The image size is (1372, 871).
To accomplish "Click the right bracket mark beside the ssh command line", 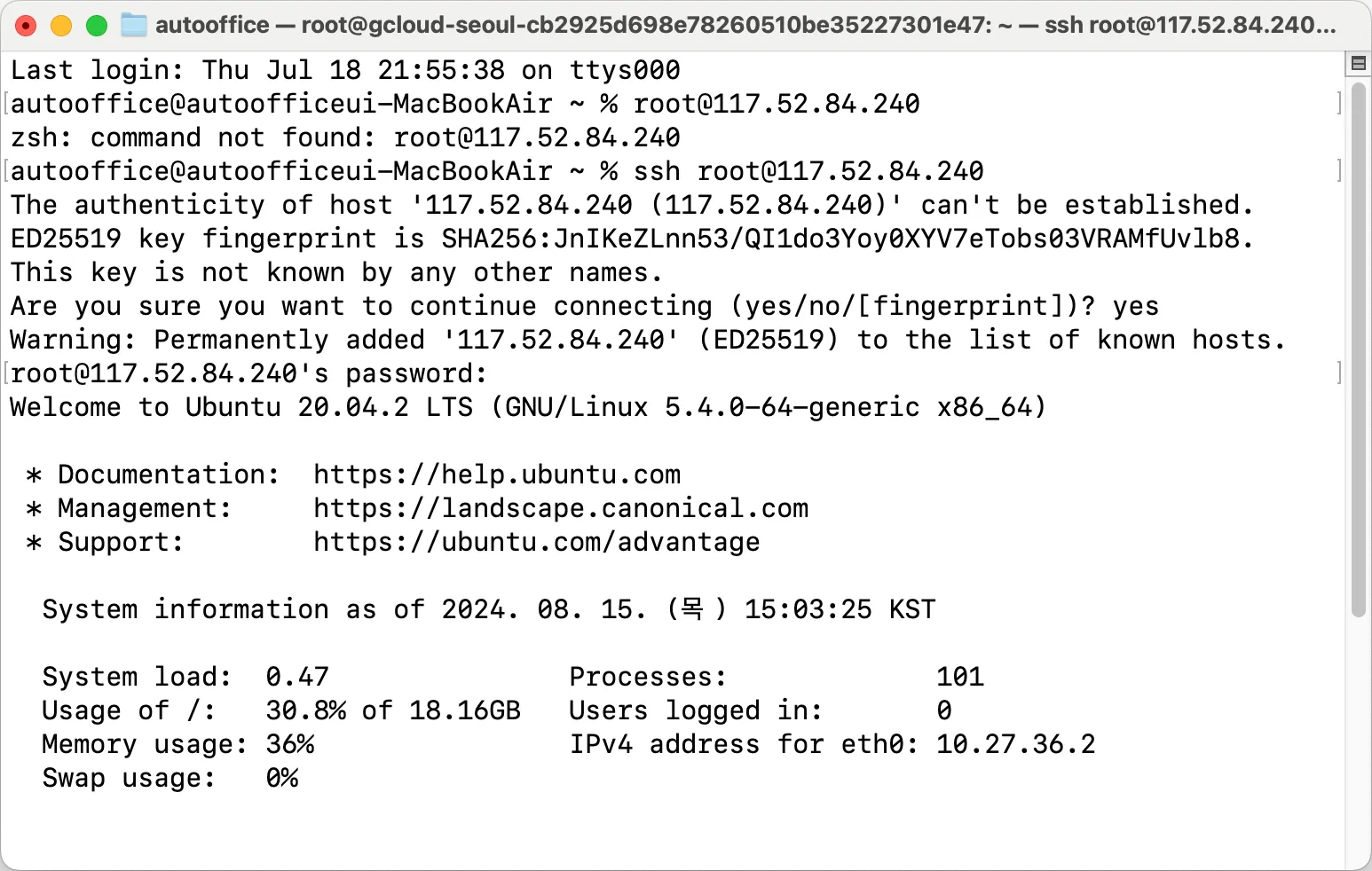I will pyautogui.click(x=1339, y=170).
